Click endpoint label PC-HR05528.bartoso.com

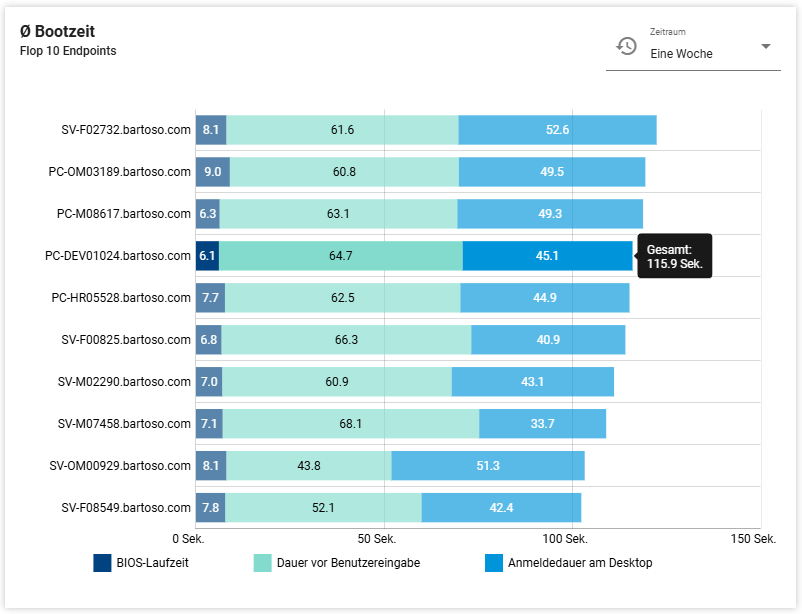tap(121, 298)
